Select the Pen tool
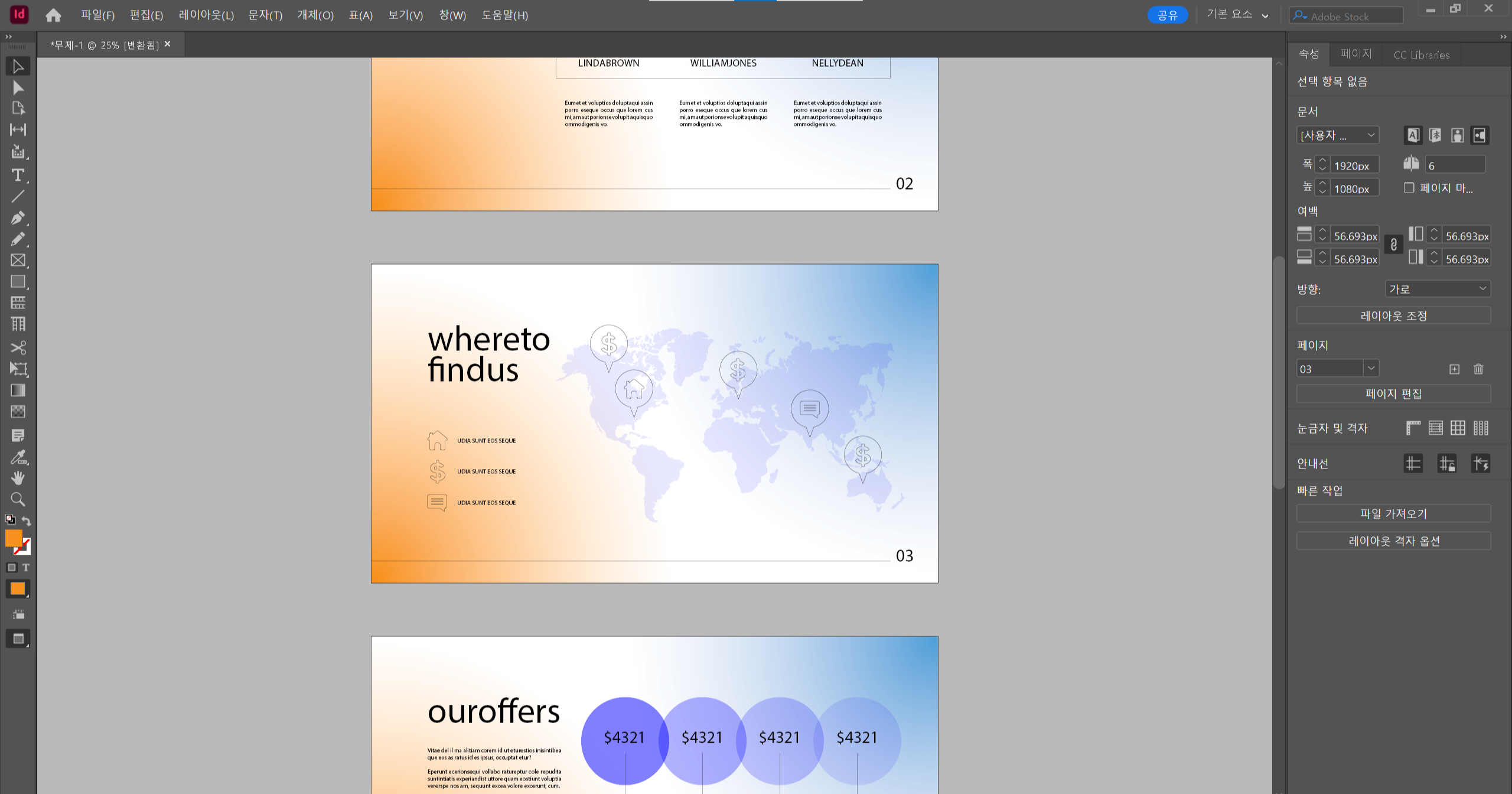Viewport: 1512px width, 794px height. tap(18, 217)
